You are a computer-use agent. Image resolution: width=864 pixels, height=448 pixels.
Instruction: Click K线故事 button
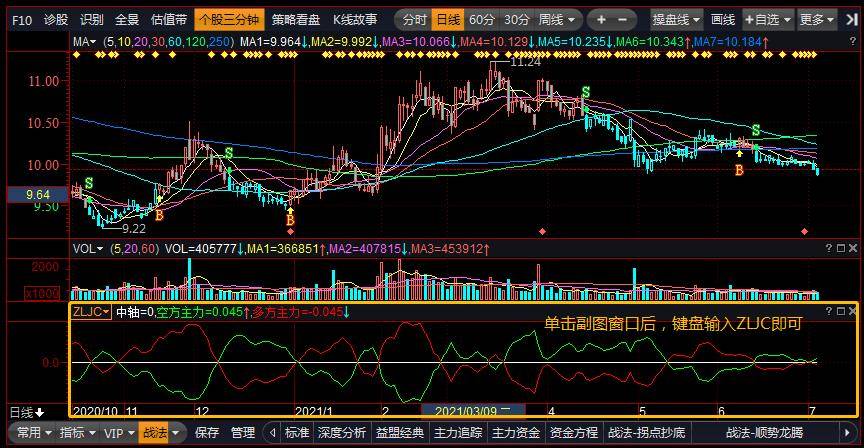tap(355, 20)
